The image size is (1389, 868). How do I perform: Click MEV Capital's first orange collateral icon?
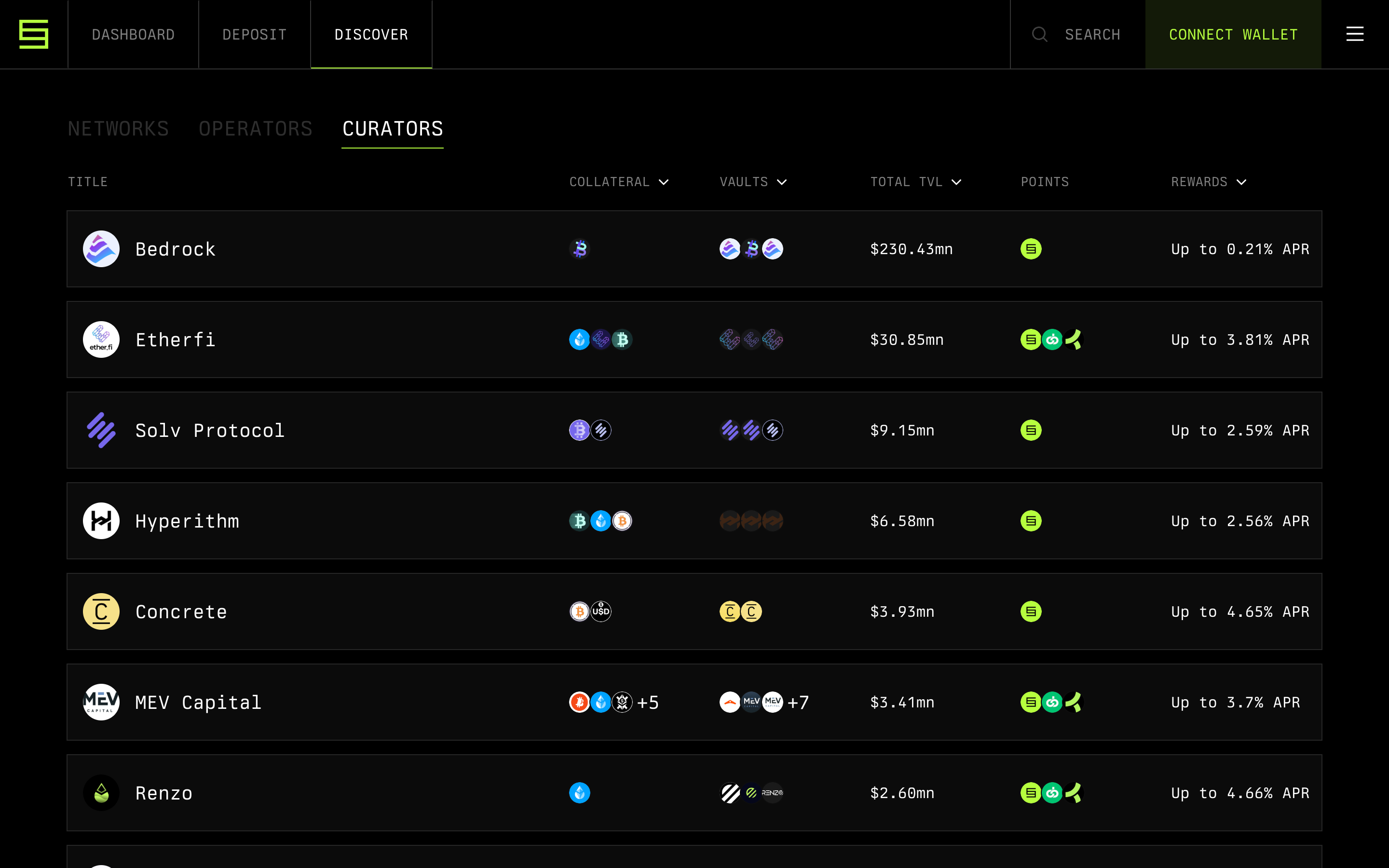pyautogui.click(x=580, y=702)
